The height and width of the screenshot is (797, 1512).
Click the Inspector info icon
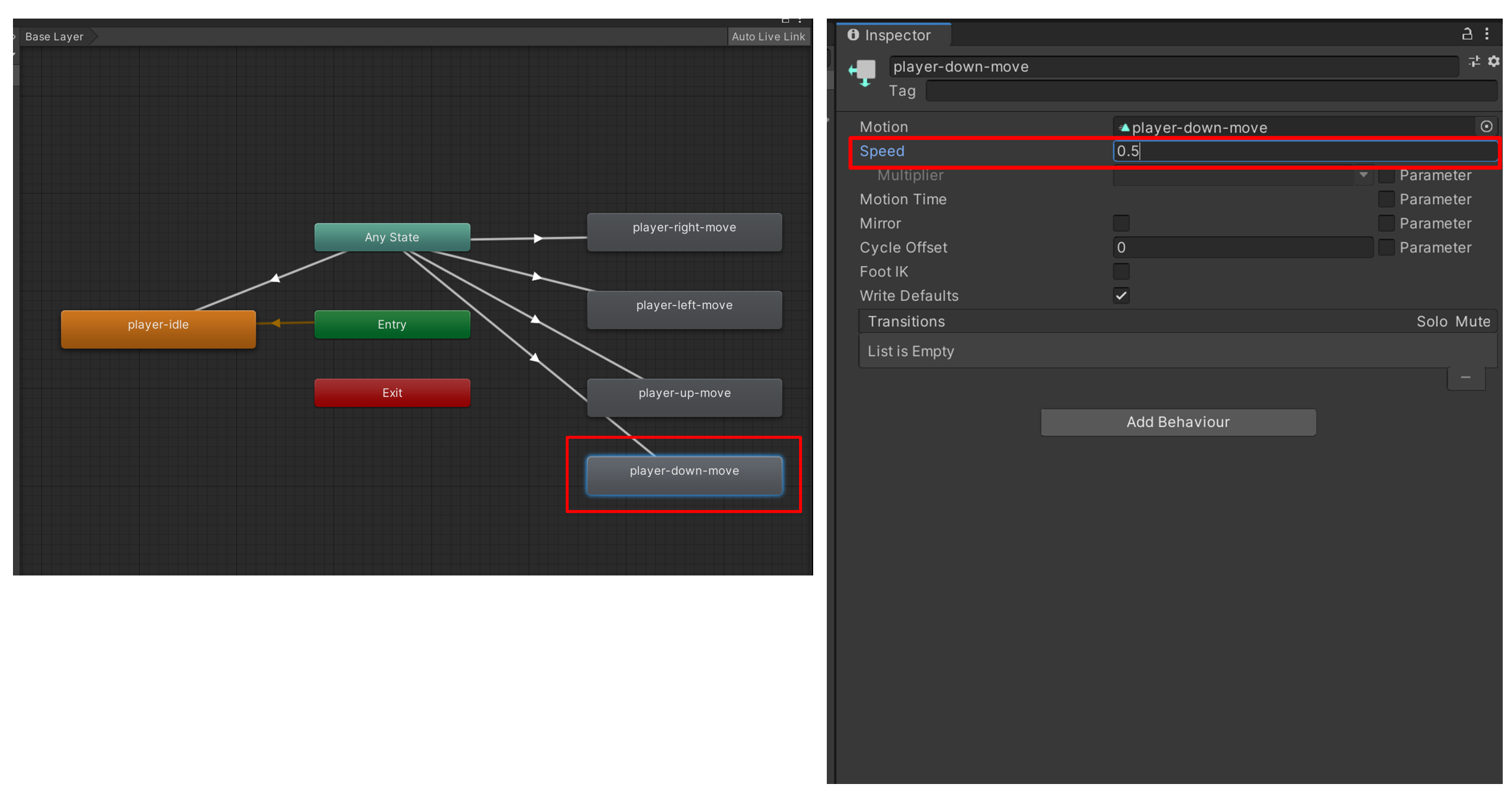click(x=853, y=35)
